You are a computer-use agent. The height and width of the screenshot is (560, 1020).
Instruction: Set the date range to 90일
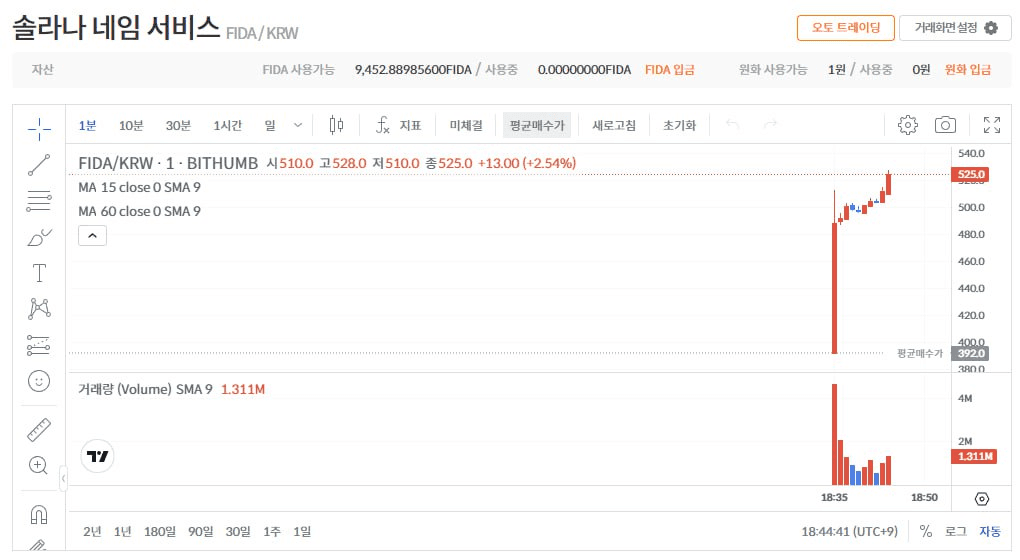(200, 531)
